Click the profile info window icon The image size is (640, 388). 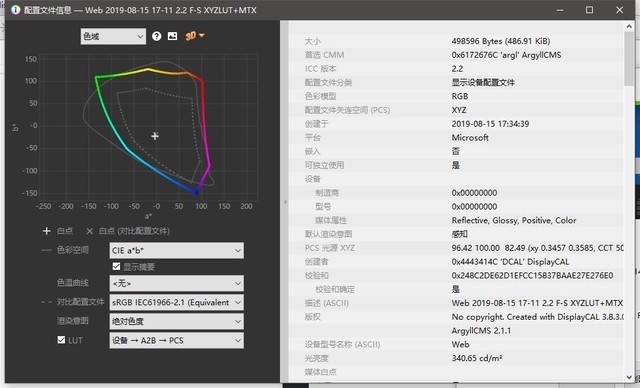[16, 10]
